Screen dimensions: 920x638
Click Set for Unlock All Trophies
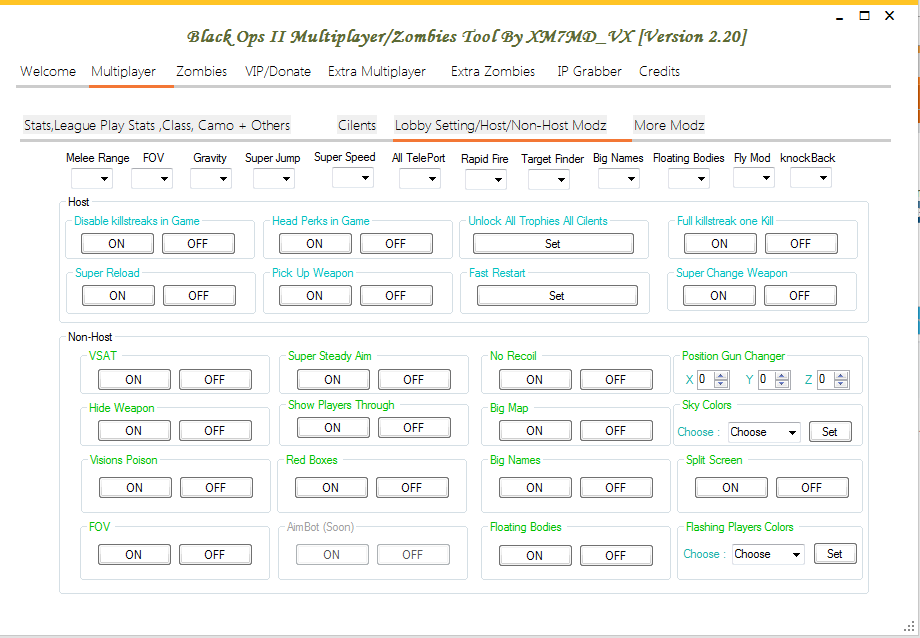[x=553, y=244]
